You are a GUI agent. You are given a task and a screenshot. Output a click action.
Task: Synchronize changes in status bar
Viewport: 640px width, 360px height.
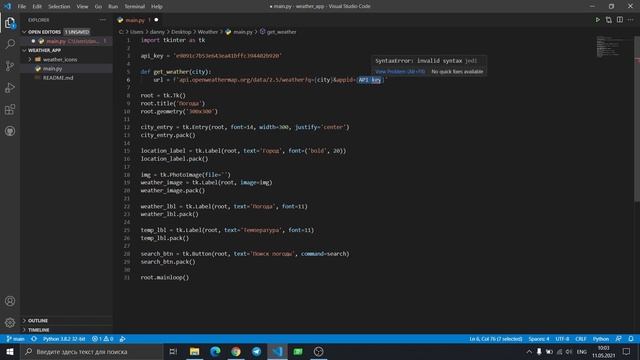point(34,339)
